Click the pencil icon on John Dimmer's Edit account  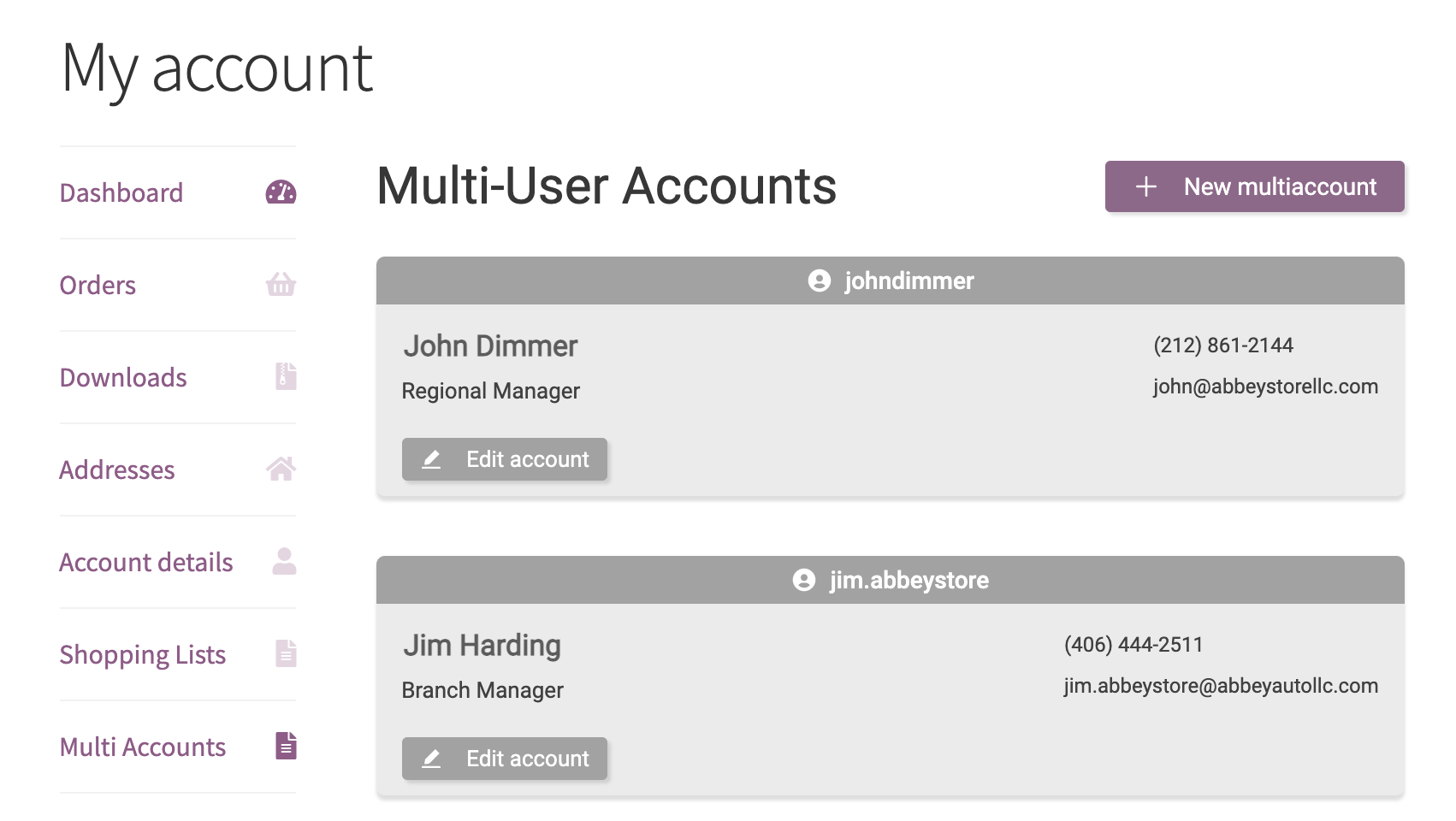pyautogui.click(x=432, y=459)
